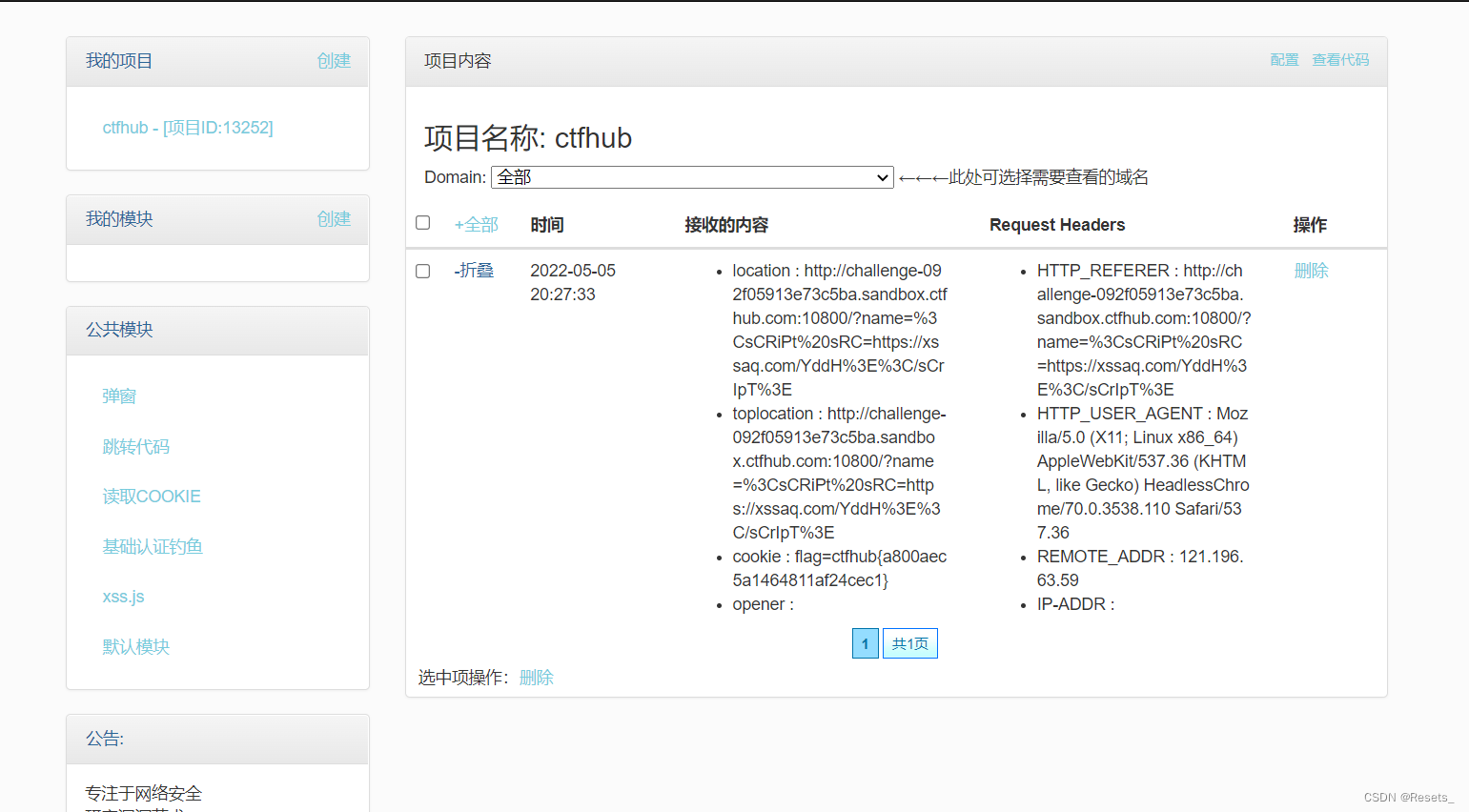1469x812 pixels.
Task: Click the 公告: panel heading
Action: (105, 739)
